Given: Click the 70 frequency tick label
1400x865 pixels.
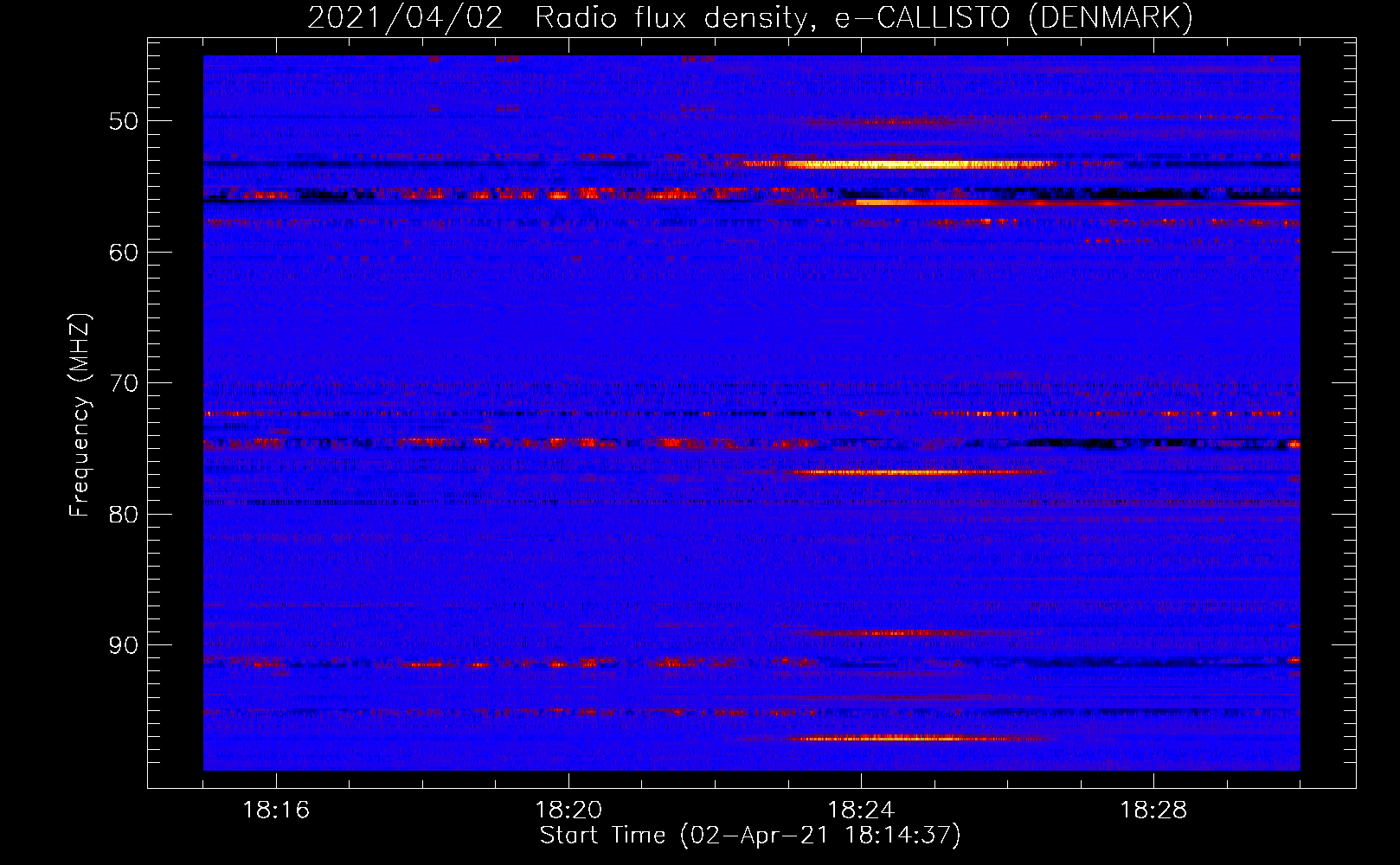Looking at the screenshot, I should click(x=124, y=383).
